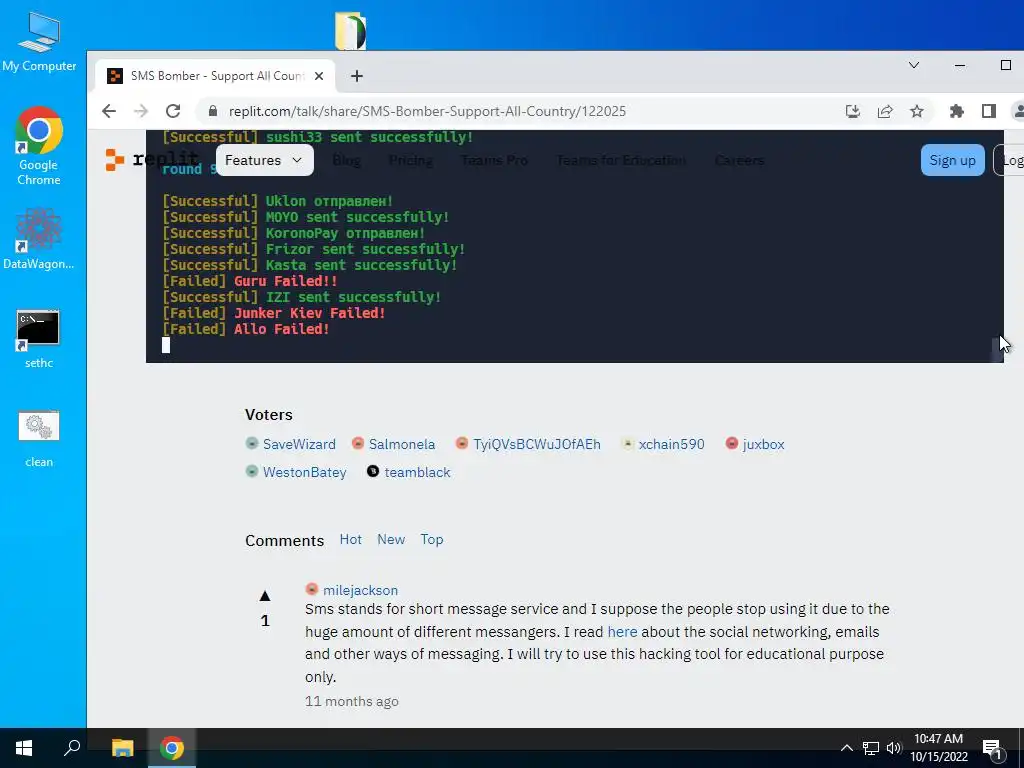Image resolution: width=1024 pixels, height=768 pixels.
Task: Click the Chrome icon in the taskbar
Action: [x=172, y=748]
